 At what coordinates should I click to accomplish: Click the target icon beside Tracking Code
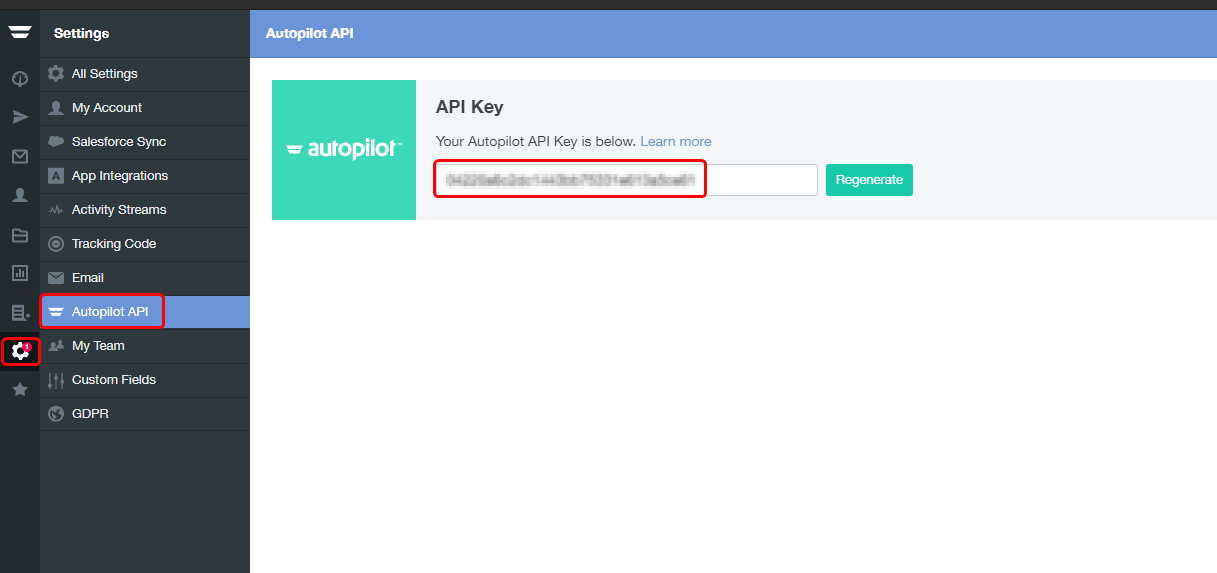[56, 244]
